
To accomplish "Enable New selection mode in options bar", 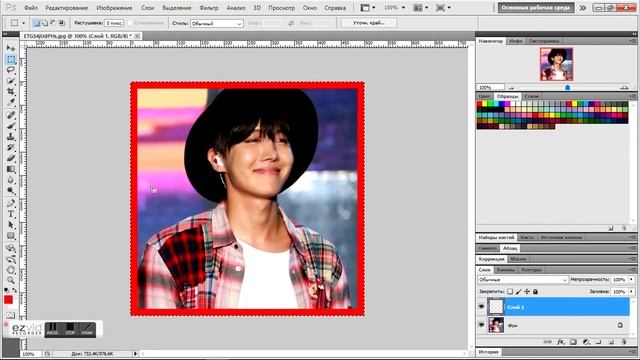I will pyautogui.click(x=36, y=23).
